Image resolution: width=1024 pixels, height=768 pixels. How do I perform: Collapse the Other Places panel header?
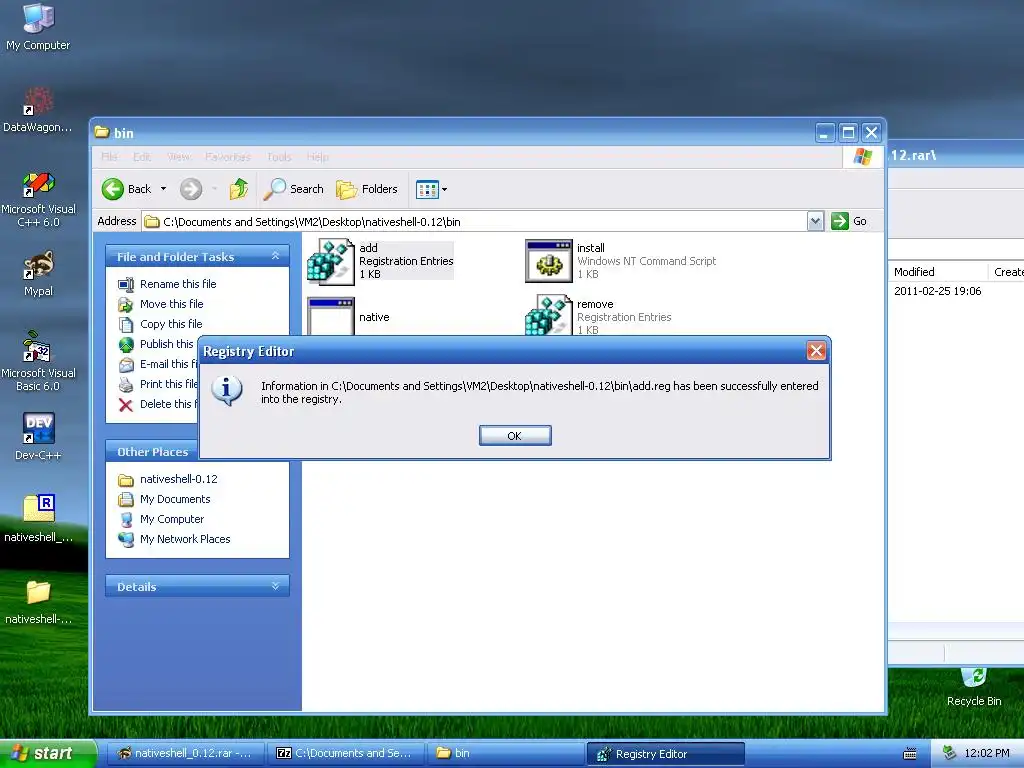pos(152,451)
